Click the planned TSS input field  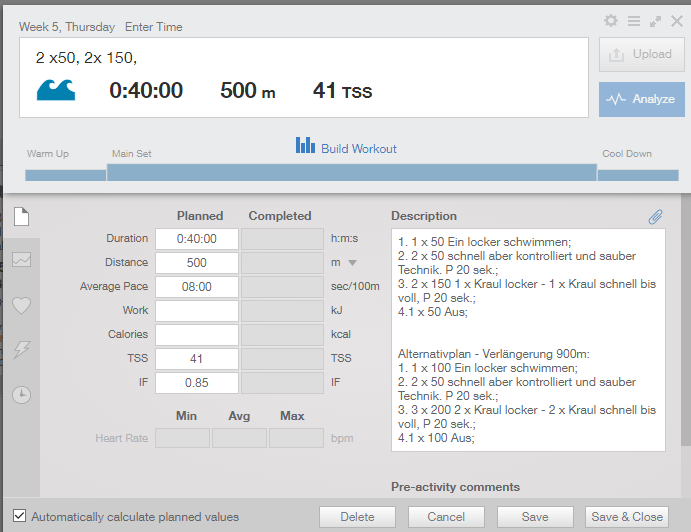(197, 359)
